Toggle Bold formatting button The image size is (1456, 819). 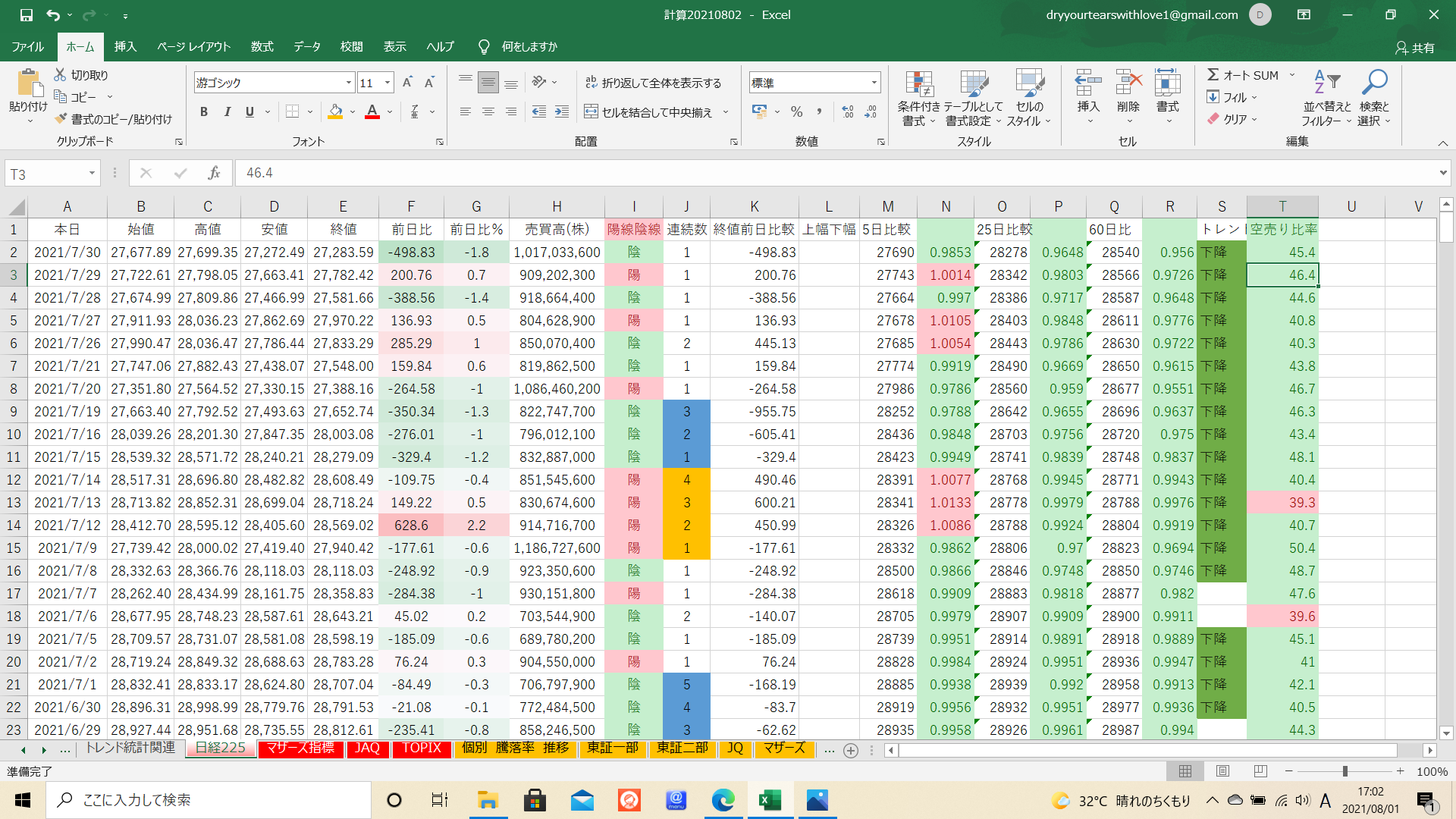coord(203,112)
